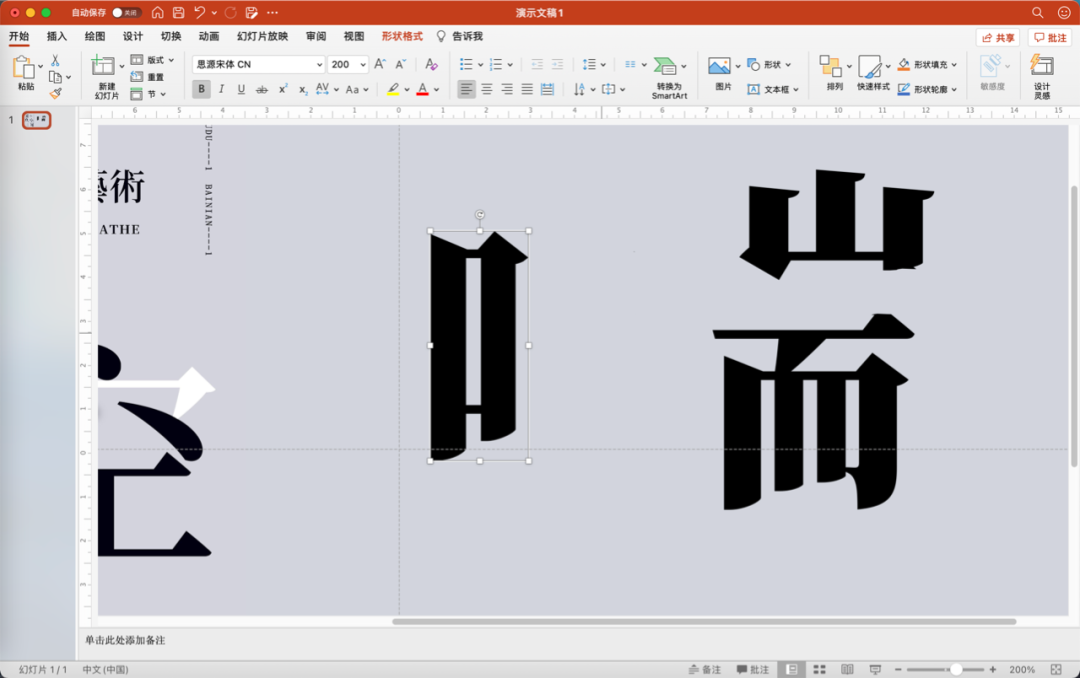This screenshot has height=678, width=1080.
Task: Expand the Layout dropdown
Action: coord(153,60)
